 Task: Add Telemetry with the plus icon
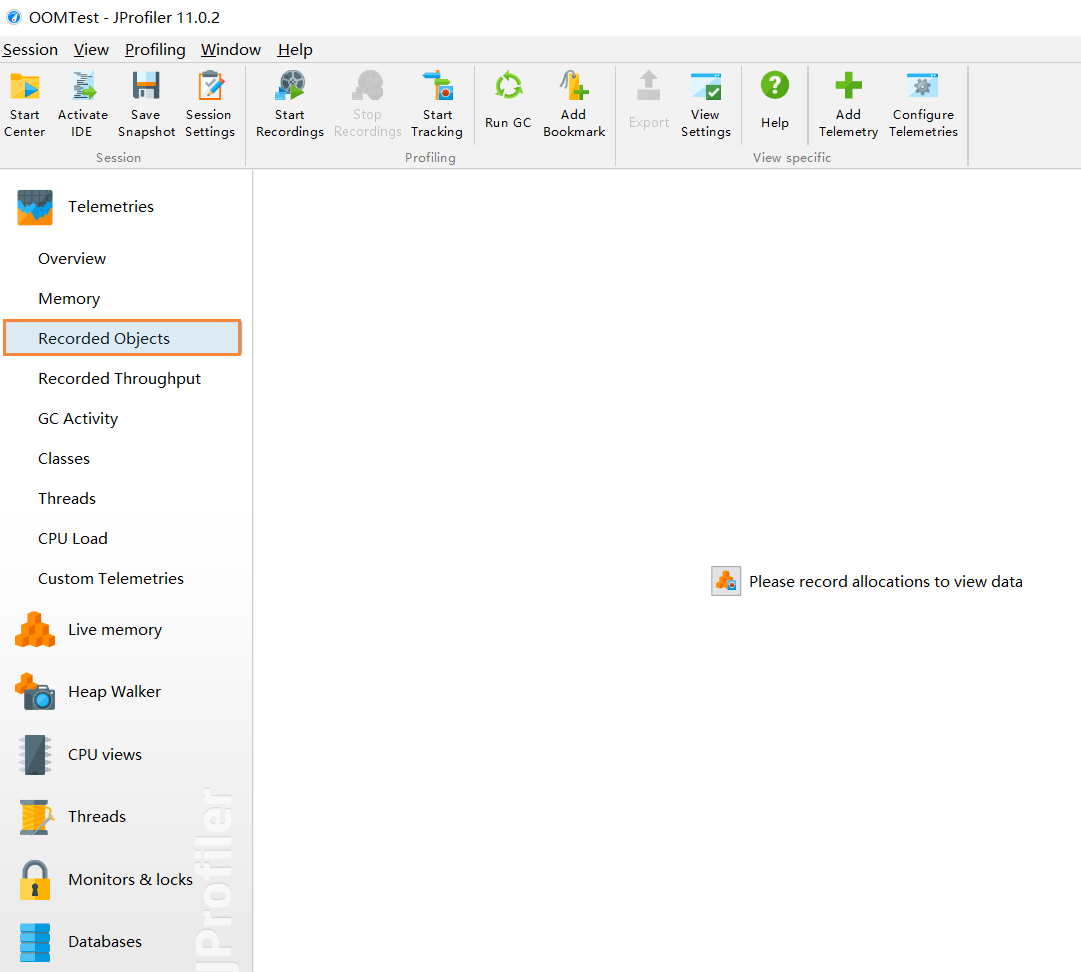coord(848,104)
